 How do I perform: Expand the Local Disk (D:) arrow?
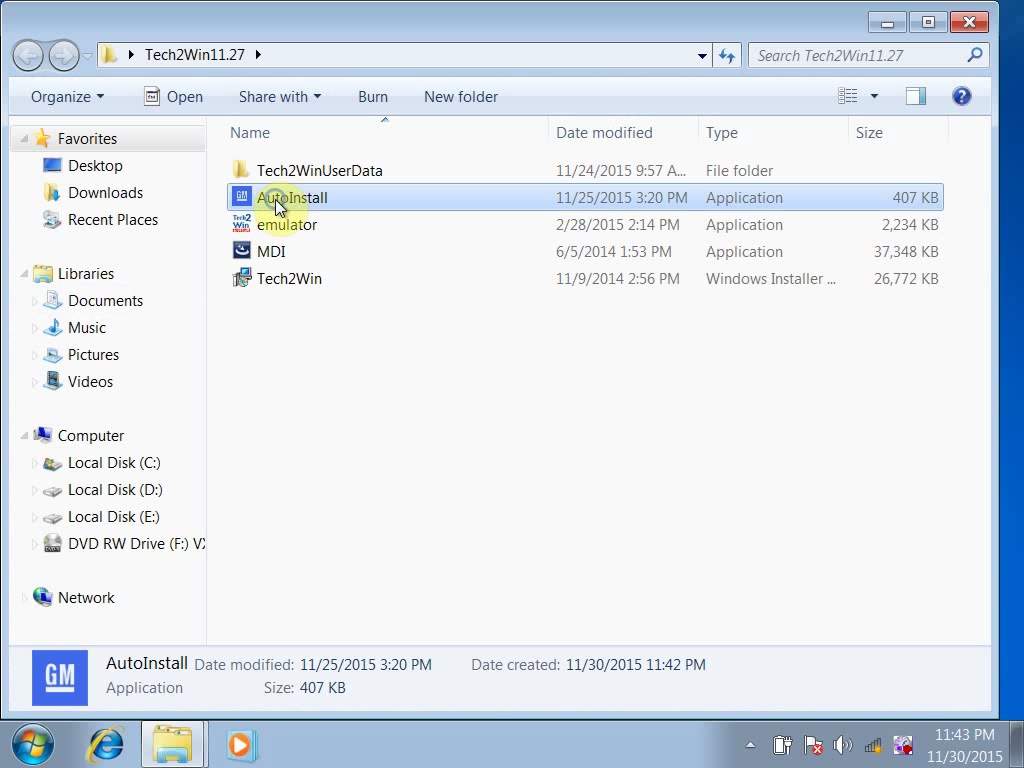tap(35, 490)
